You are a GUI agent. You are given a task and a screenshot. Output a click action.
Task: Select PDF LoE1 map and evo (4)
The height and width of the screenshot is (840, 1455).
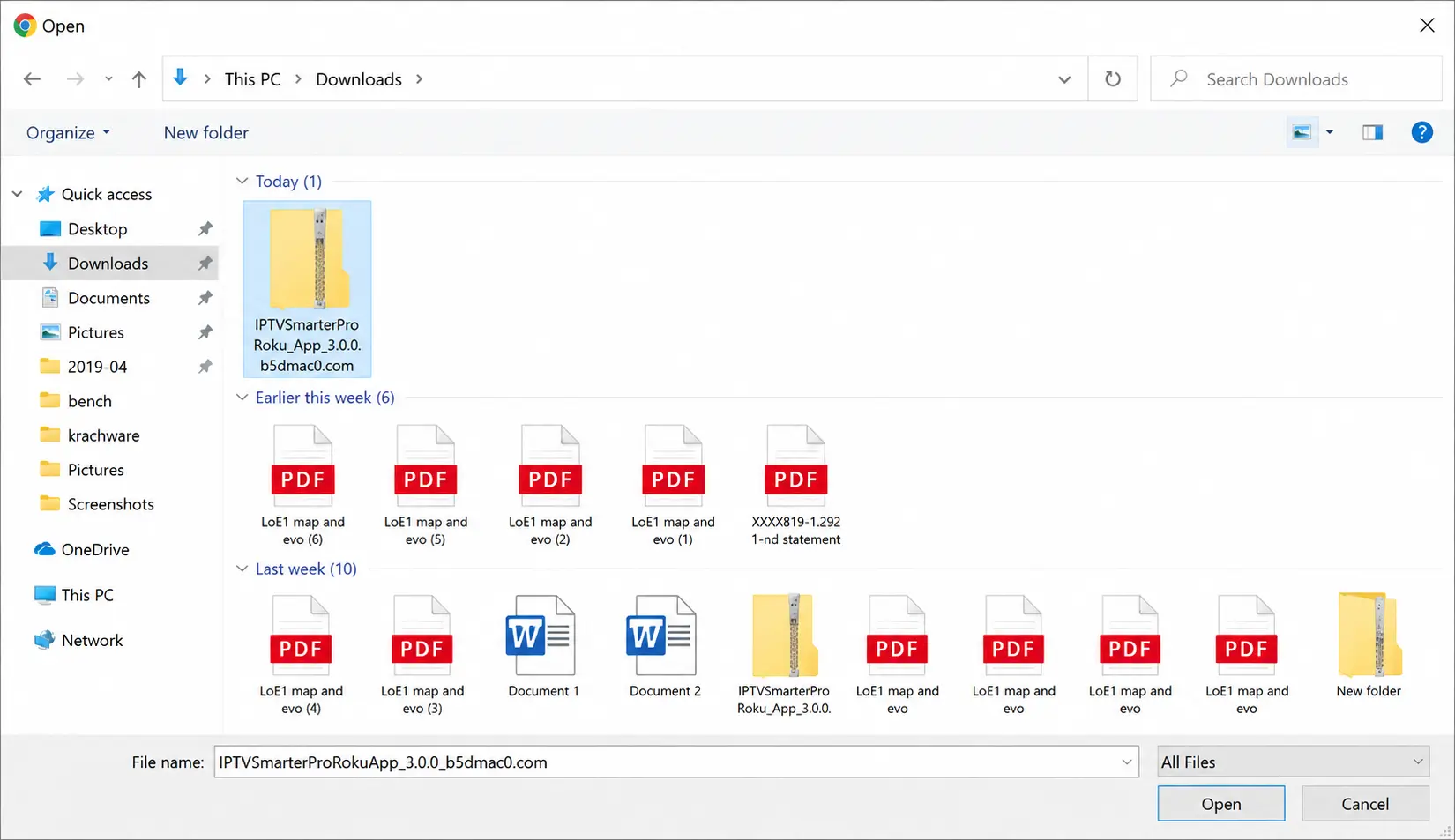(301, 655)
